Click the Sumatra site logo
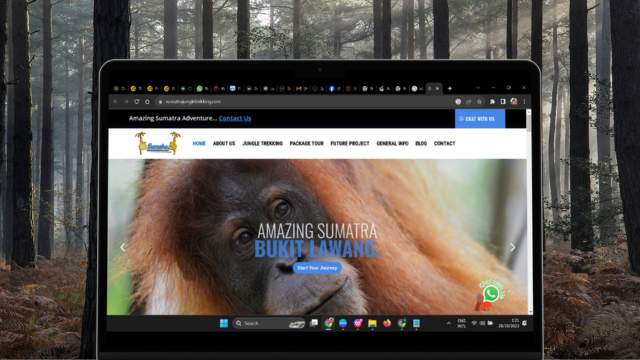This screenshot has width=640, height=360. (x=158, y=143)
